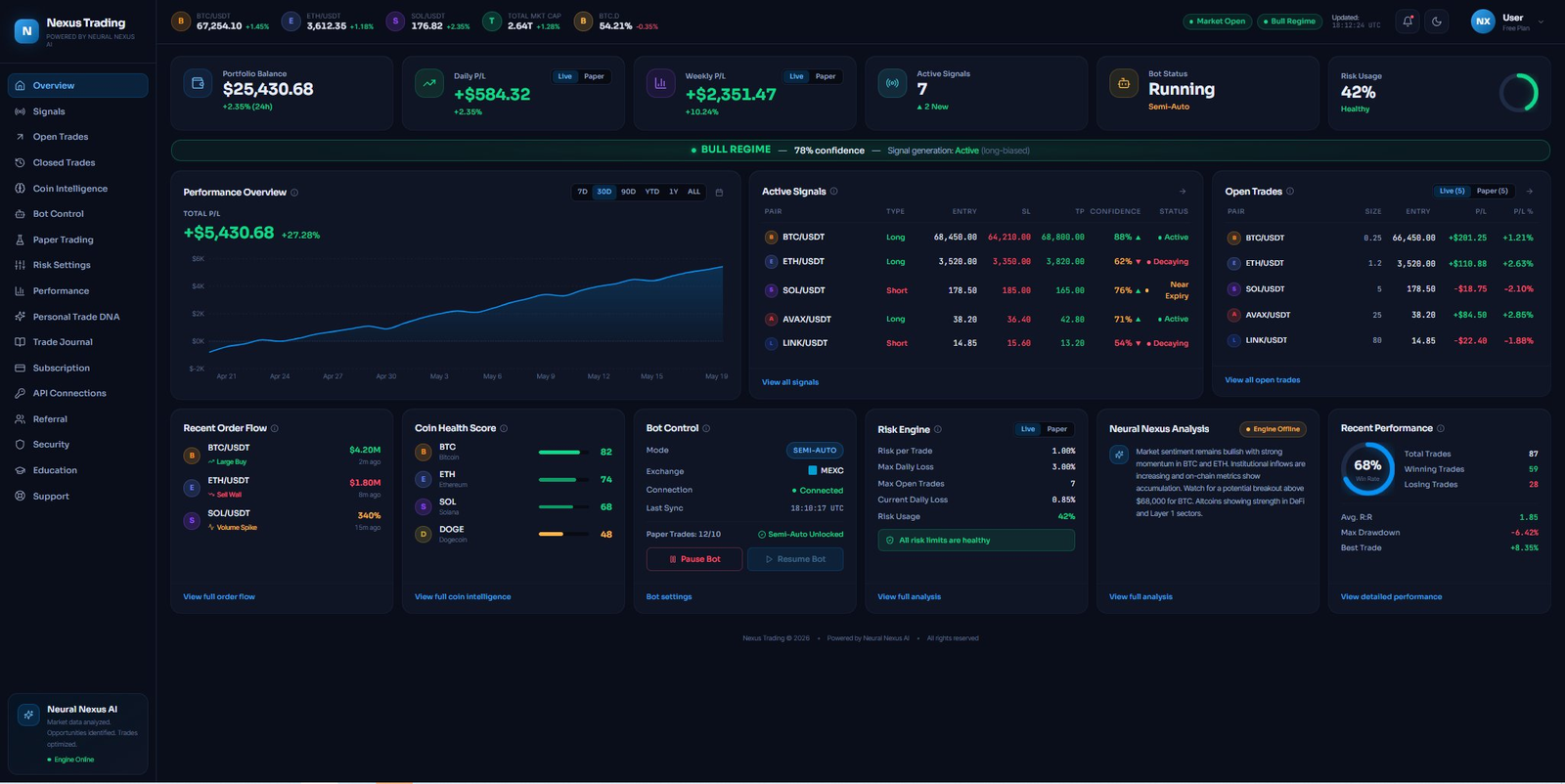Click the Daily P/L trend icon
Viewport: 1565px width, 784px height.
pos(428,83)
